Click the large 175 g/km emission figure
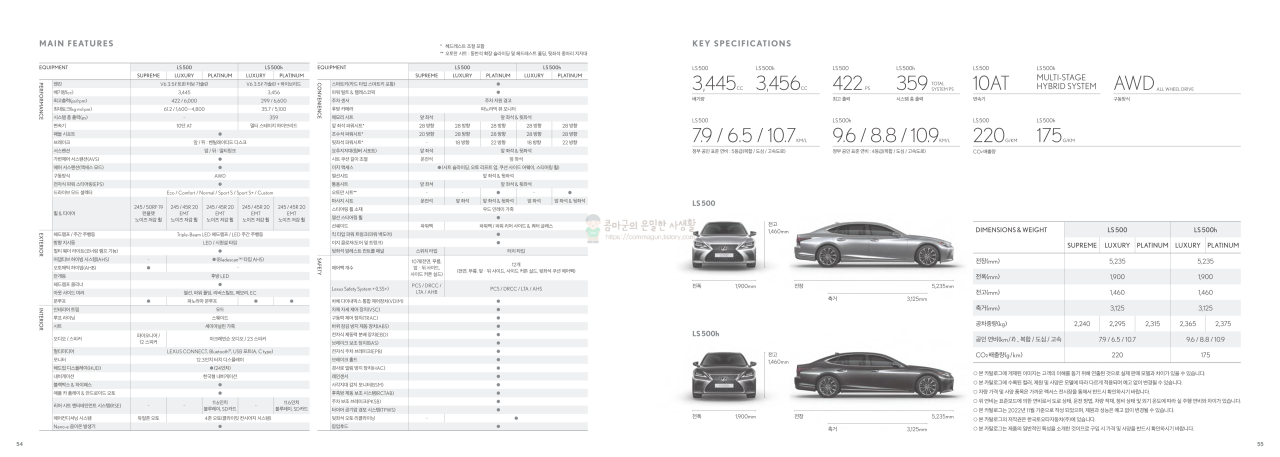 click(1050, 135)
